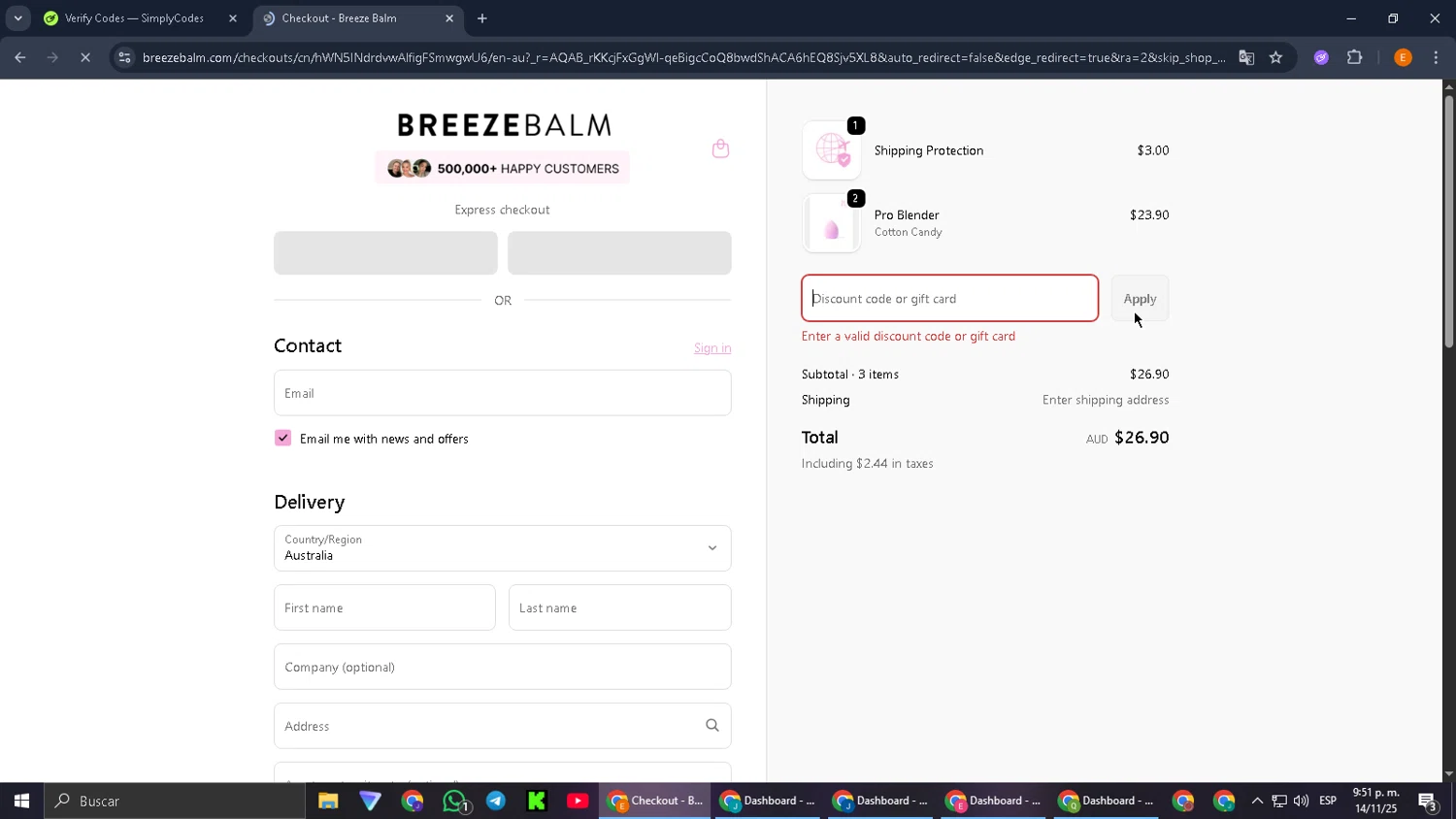
Task: Open Chrome three-dot menu
Action: click(x=1436, y=57)
